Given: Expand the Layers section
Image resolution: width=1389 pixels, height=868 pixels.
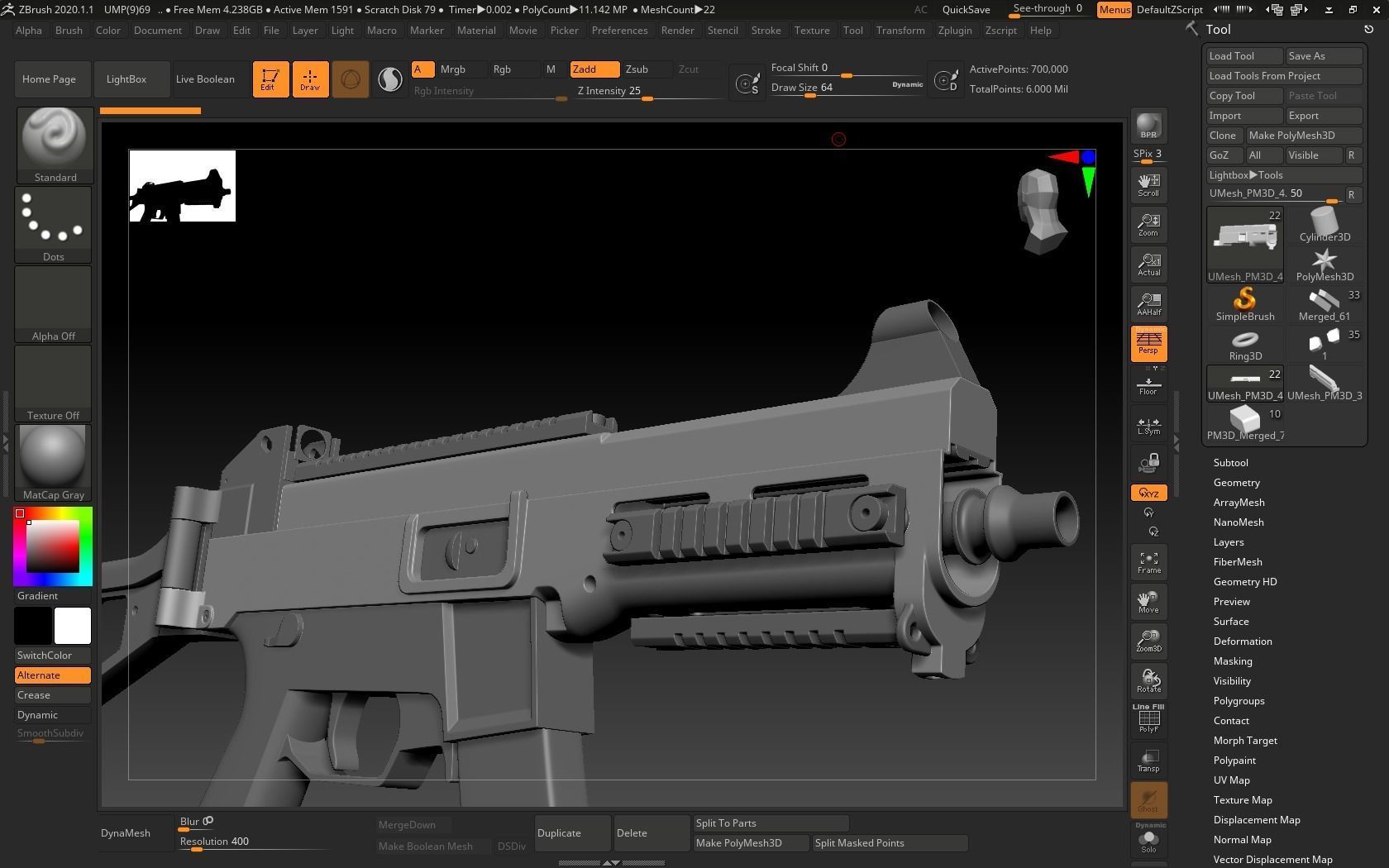Looking at the screenshot, I should click(1228, 542).
